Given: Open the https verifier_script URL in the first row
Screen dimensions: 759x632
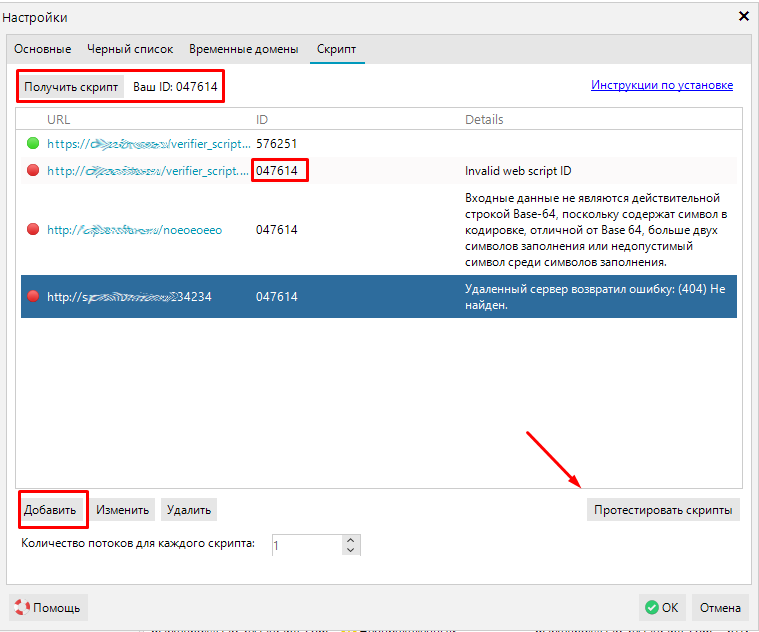Looking at the screenshot, I should click(149, 144).
